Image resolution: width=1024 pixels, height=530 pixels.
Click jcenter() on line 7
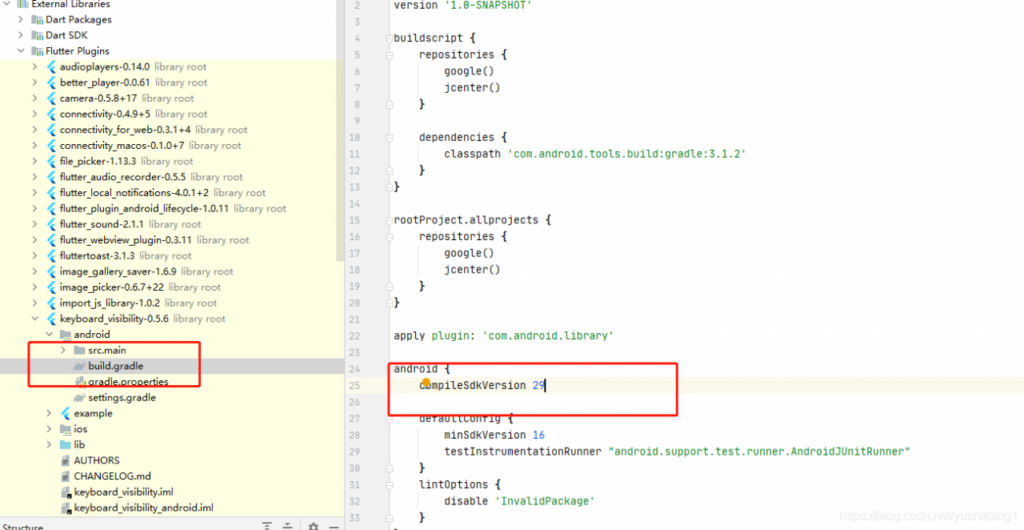pos(472,87)
